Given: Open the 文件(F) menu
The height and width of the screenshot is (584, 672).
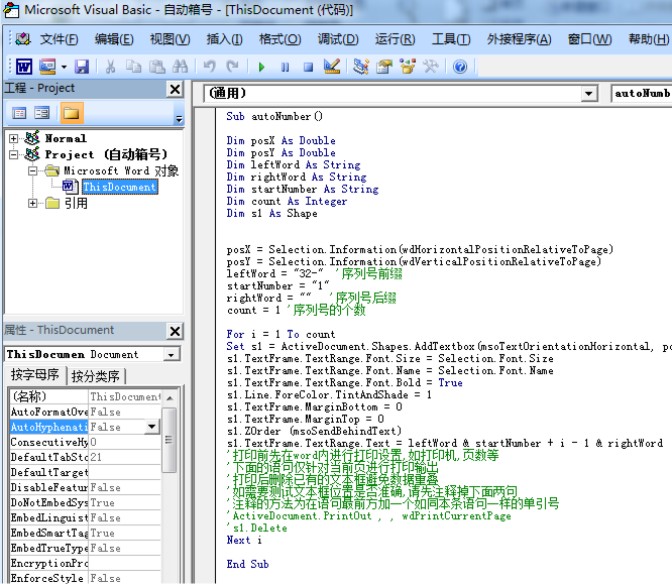Looking at the screenshot, I should coord(59,39).
